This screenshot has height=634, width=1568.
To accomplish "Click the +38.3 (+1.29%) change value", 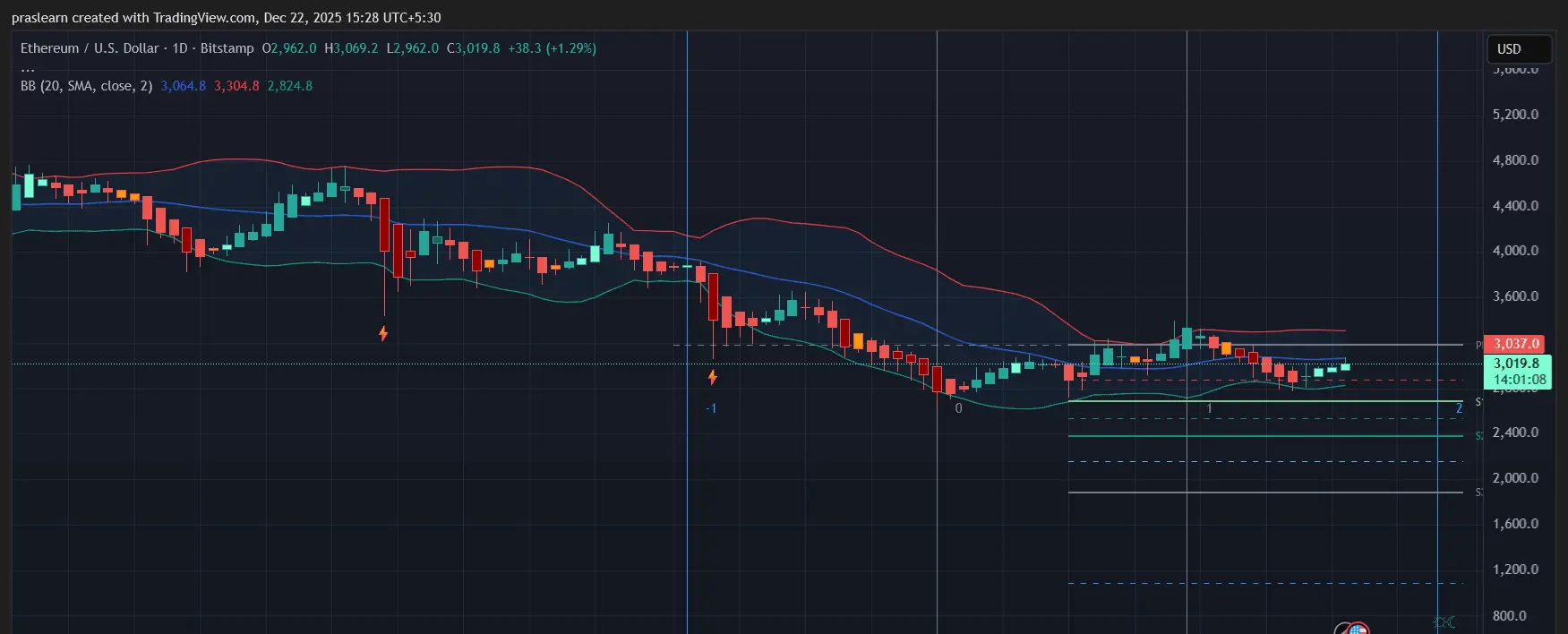I will pos(552,48).
